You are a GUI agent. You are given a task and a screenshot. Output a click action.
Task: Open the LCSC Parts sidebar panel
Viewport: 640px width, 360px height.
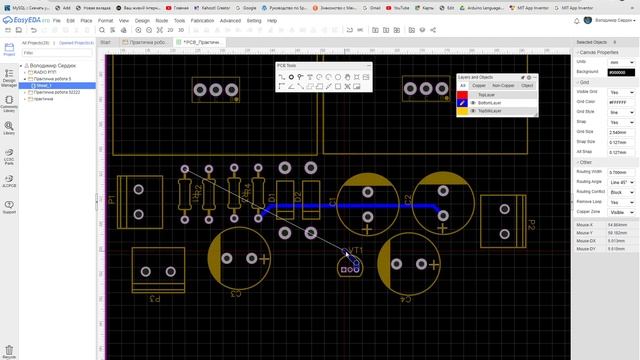pyautogui.click(x=9, y=157)
